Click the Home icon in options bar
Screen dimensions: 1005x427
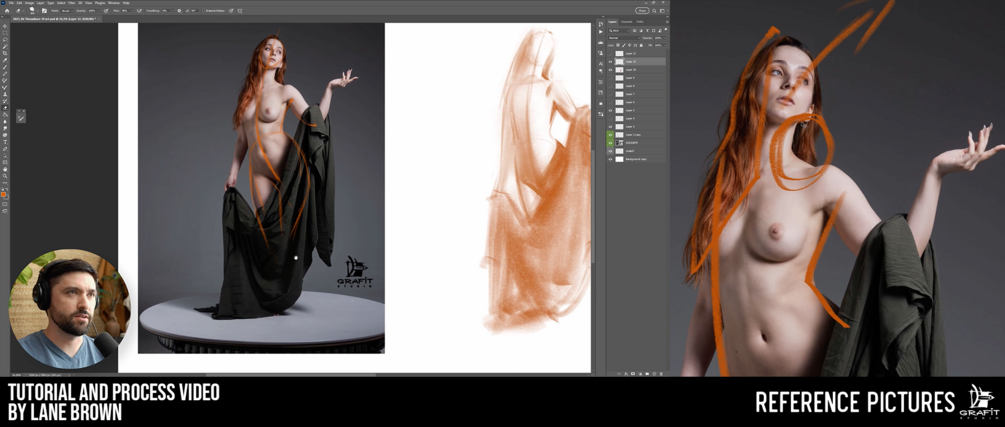coord(6,11)
